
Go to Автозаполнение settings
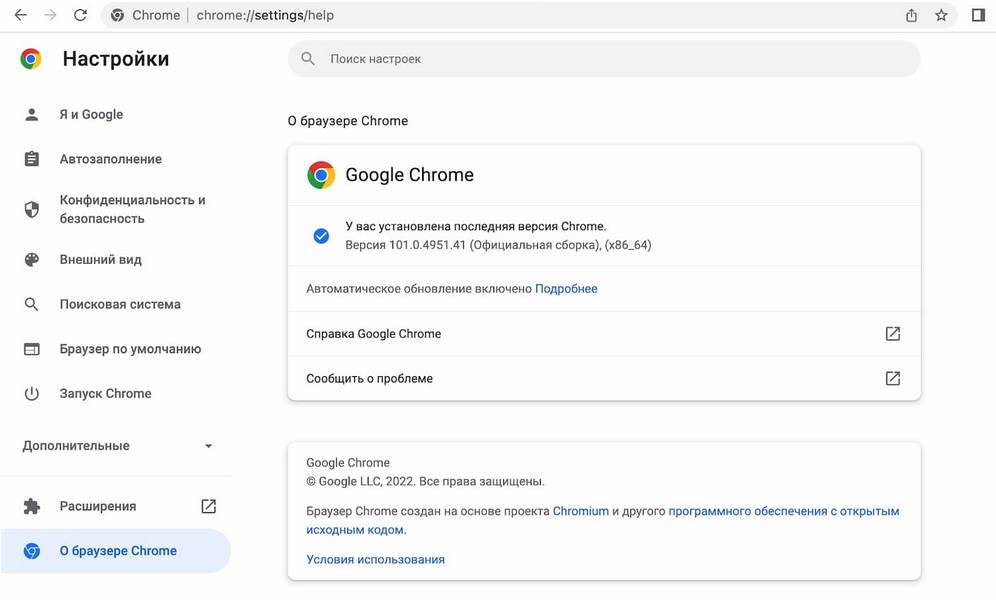pos(110,159)
